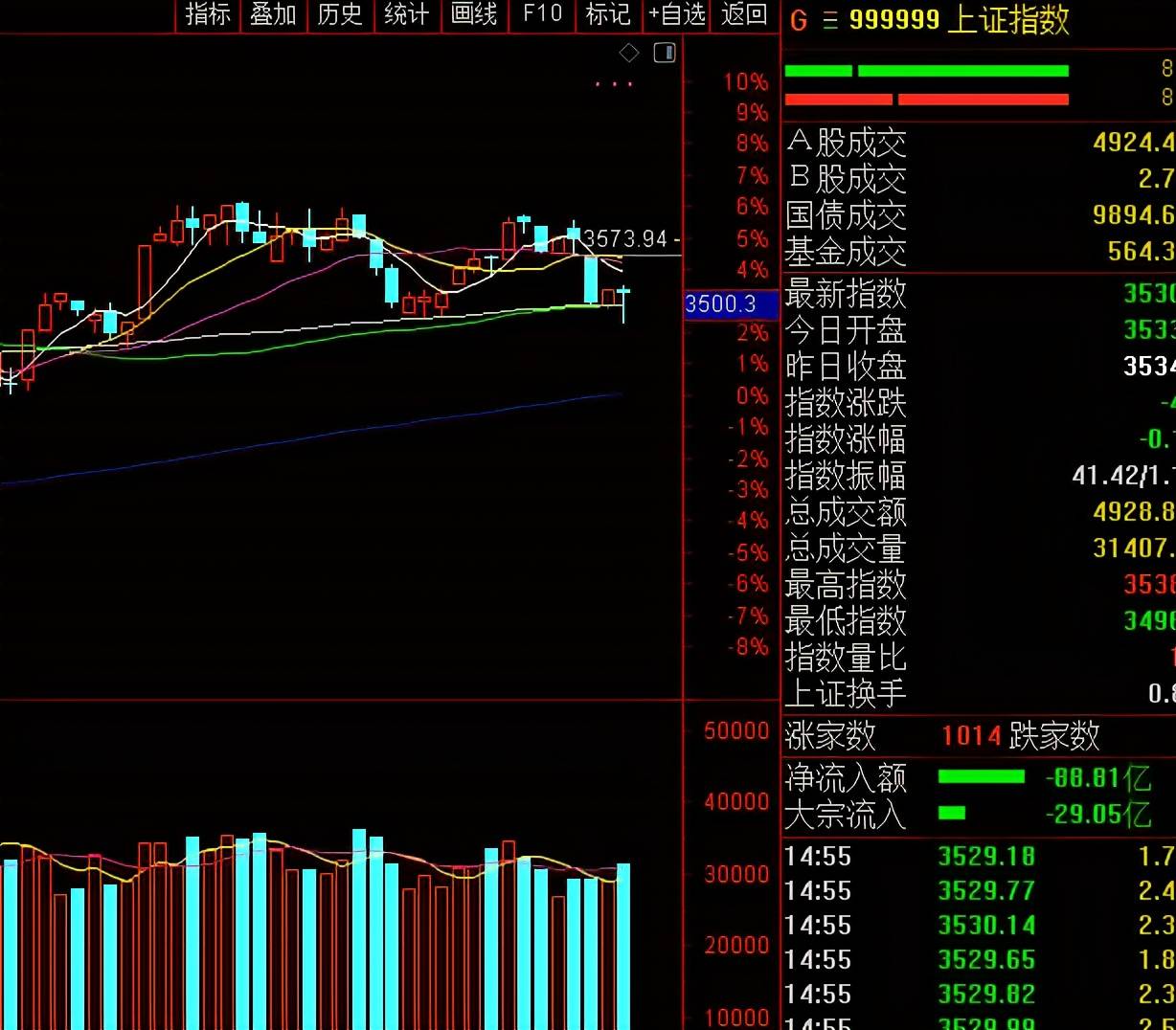Click the orange G icon in header
The image size is (1176, 1030).
click(799, 20)
